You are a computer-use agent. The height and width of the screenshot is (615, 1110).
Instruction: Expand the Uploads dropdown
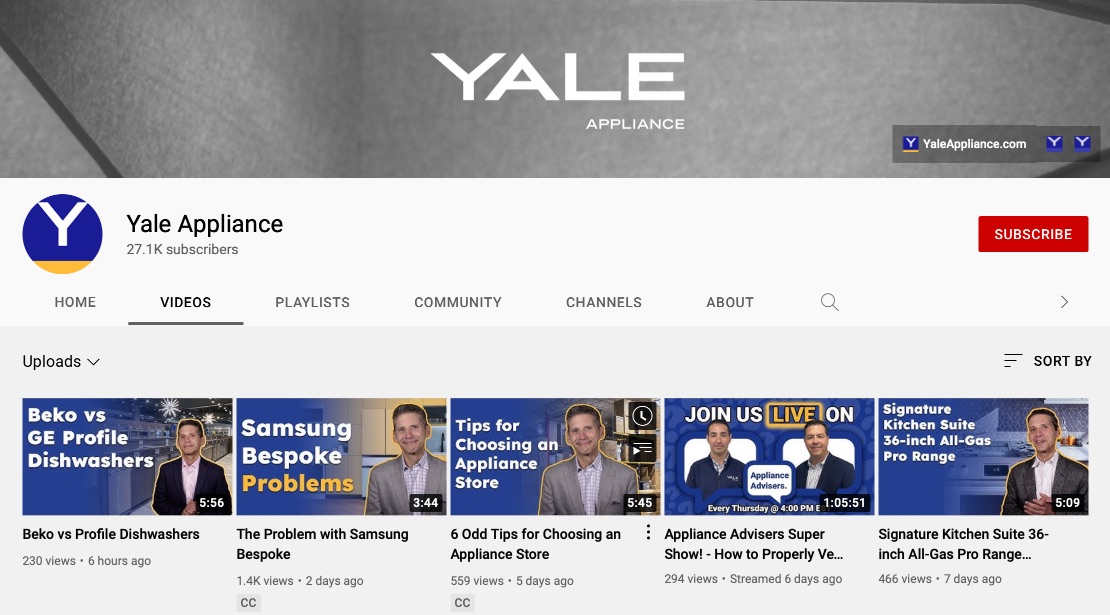61,362
